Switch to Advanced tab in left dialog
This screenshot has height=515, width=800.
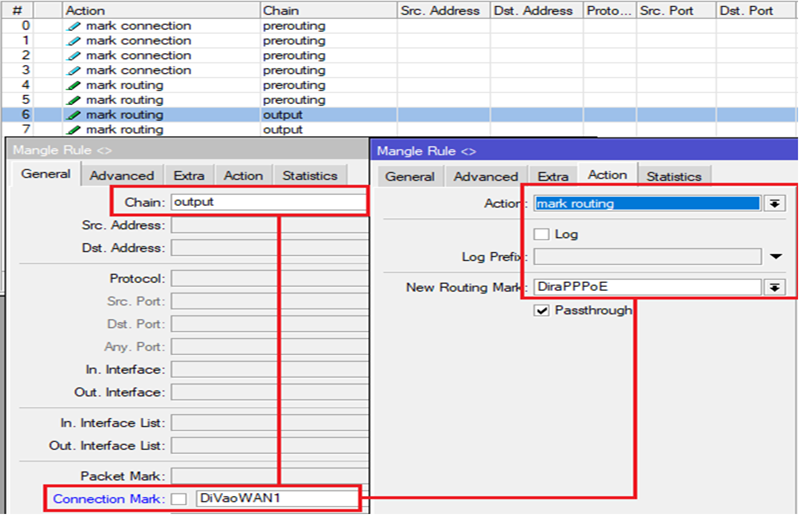(122, 175)
